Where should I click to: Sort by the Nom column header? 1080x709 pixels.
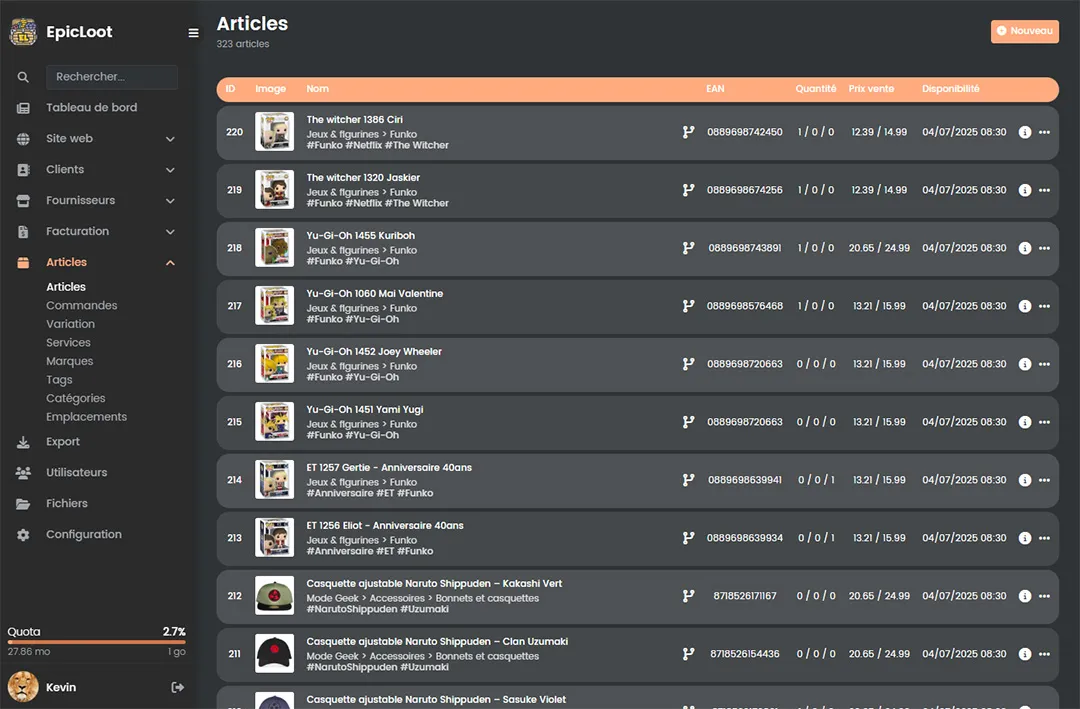[x=318, y=89]
